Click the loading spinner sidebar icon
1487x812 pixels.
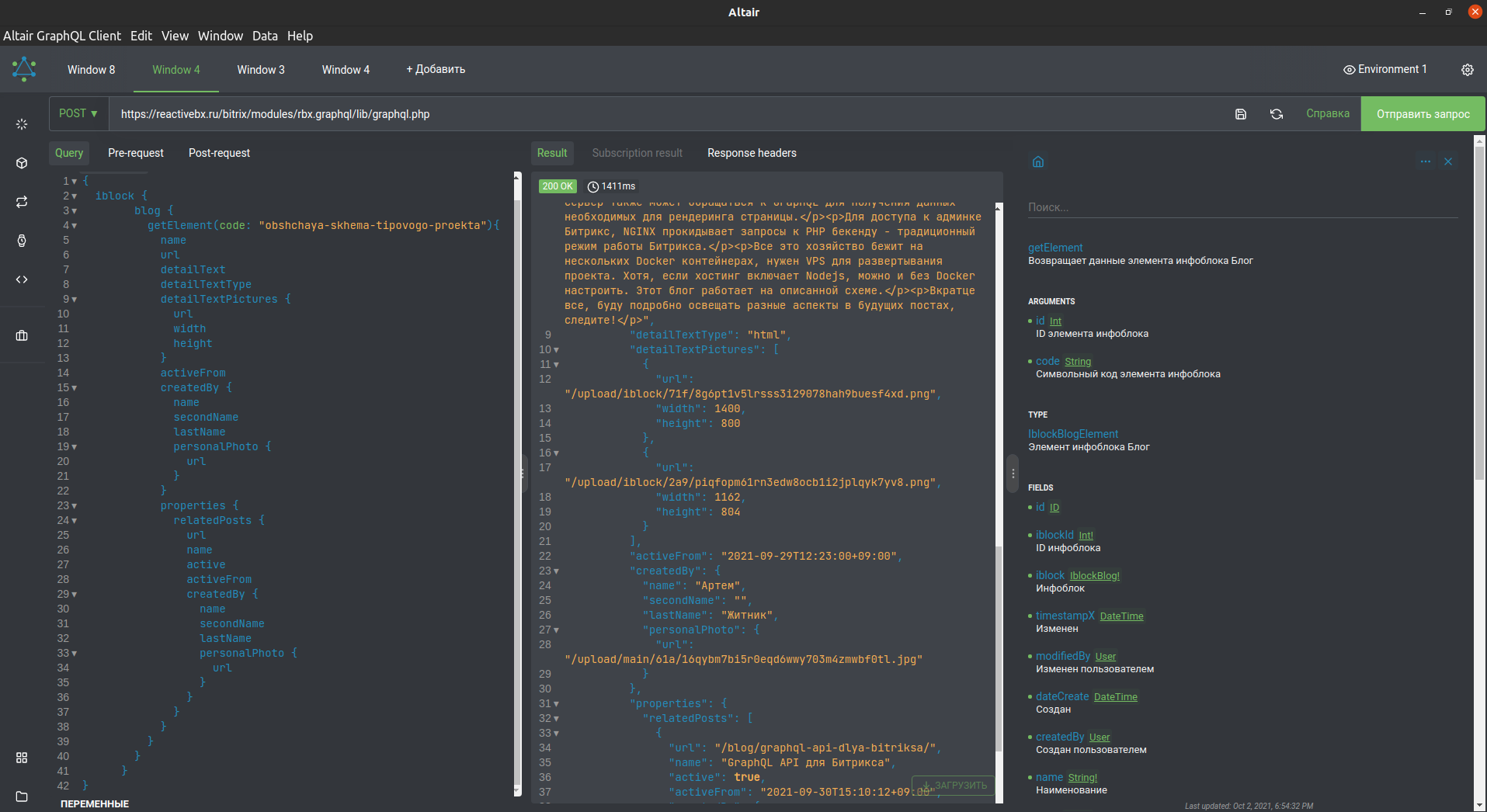(x=22, y=124)
